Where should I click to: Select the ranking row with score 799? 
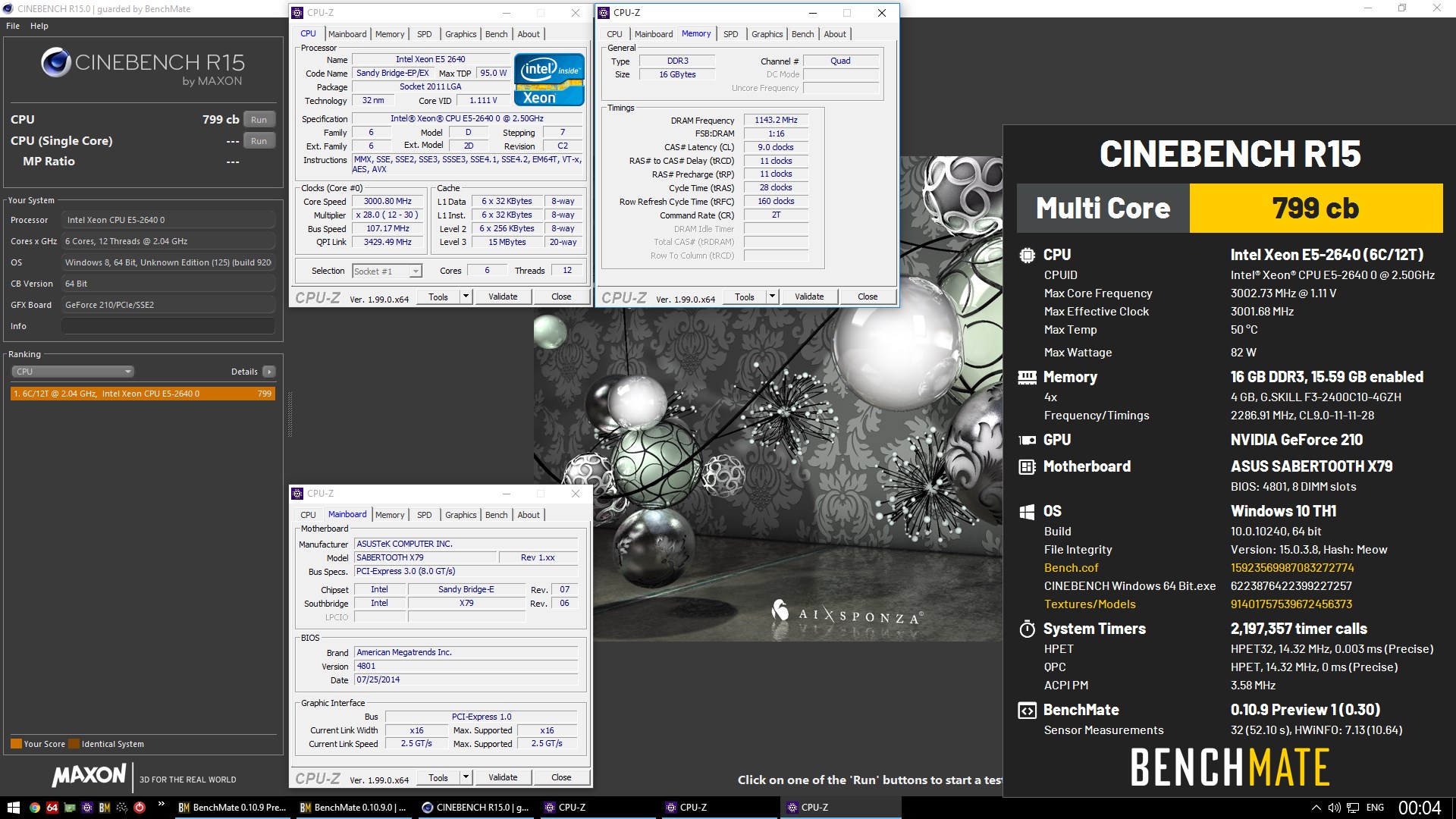143,394
